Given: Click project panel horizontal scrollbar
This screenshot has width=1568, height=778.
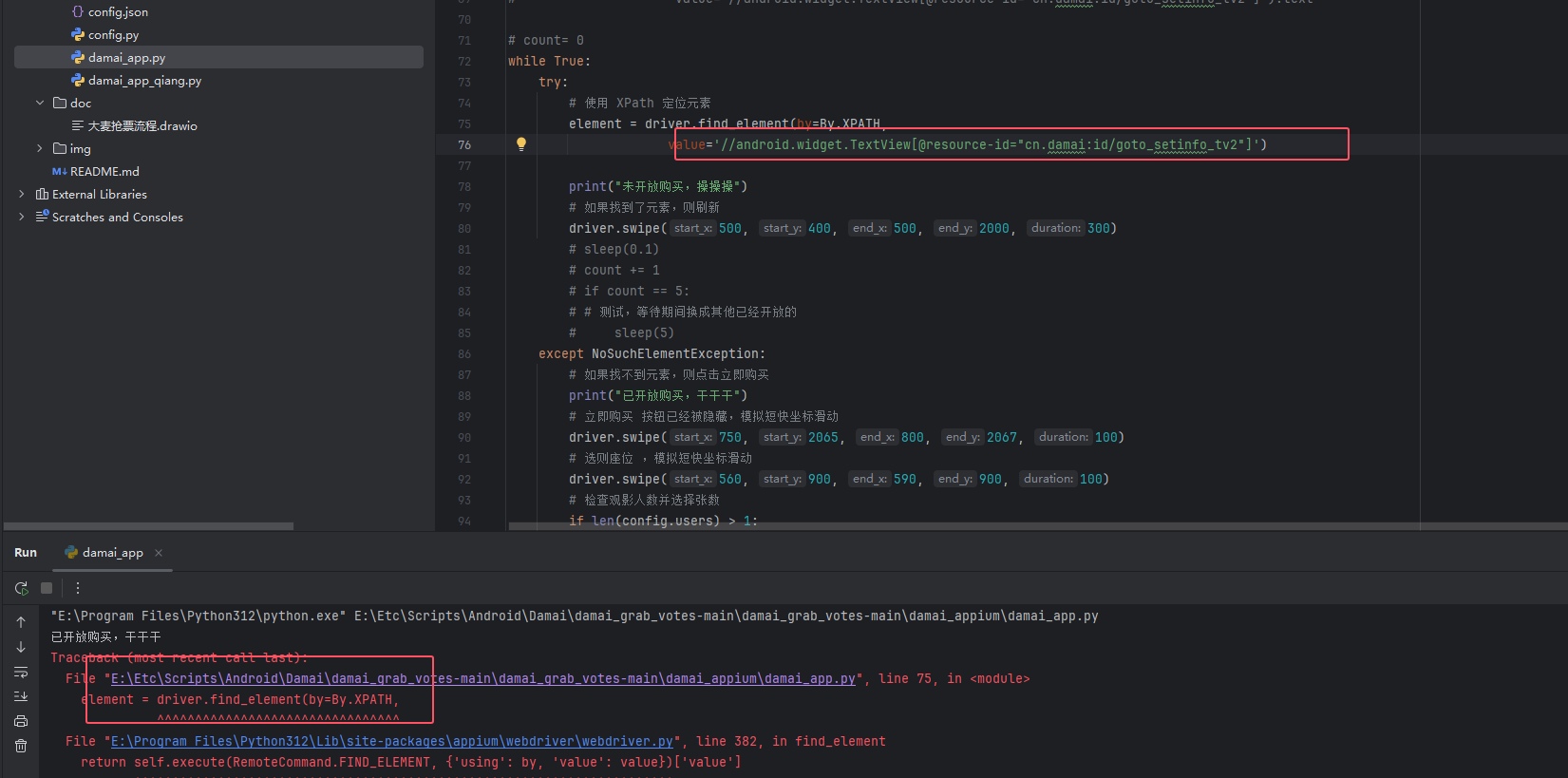Looking at the screenshot, I should pos(149,525).
